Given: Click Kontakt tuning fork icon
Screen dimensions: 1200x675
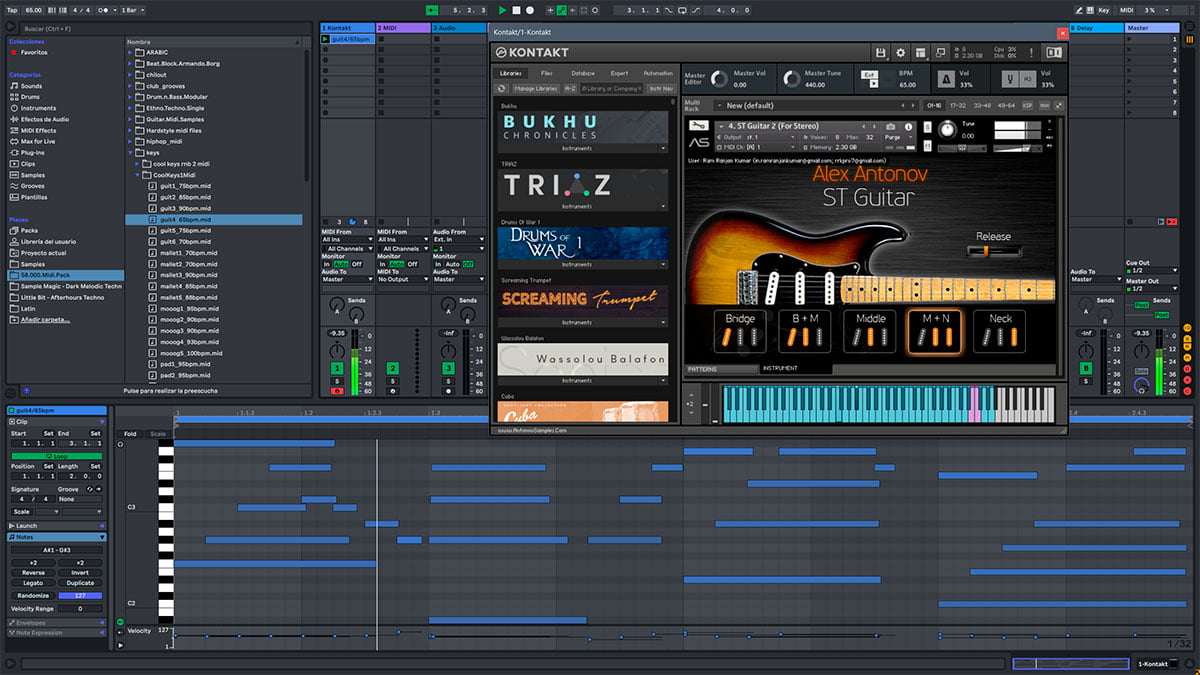Looking at the screenshot, I should point(1010,79).
